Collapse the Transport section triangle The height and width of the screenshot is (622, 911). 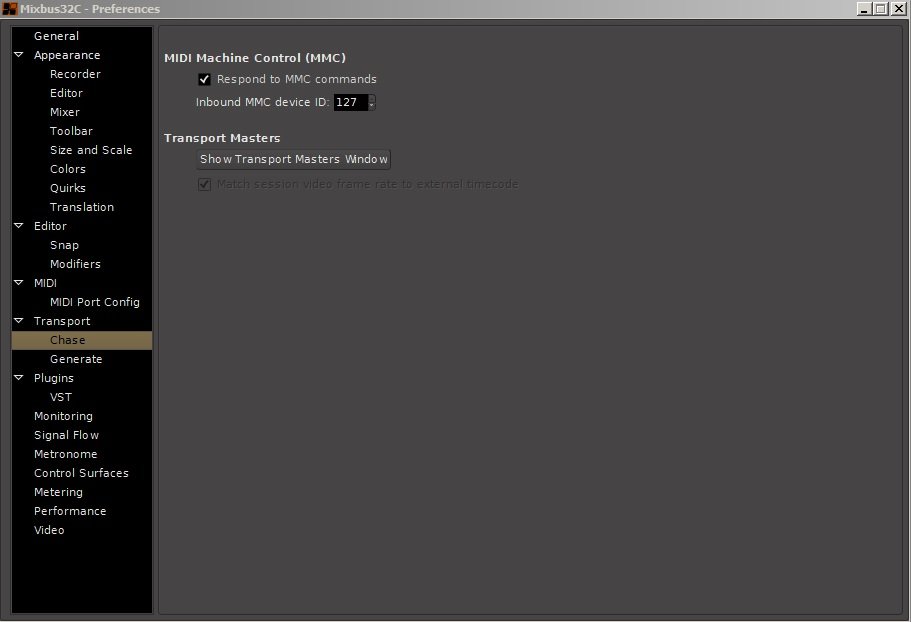[19, 321]
